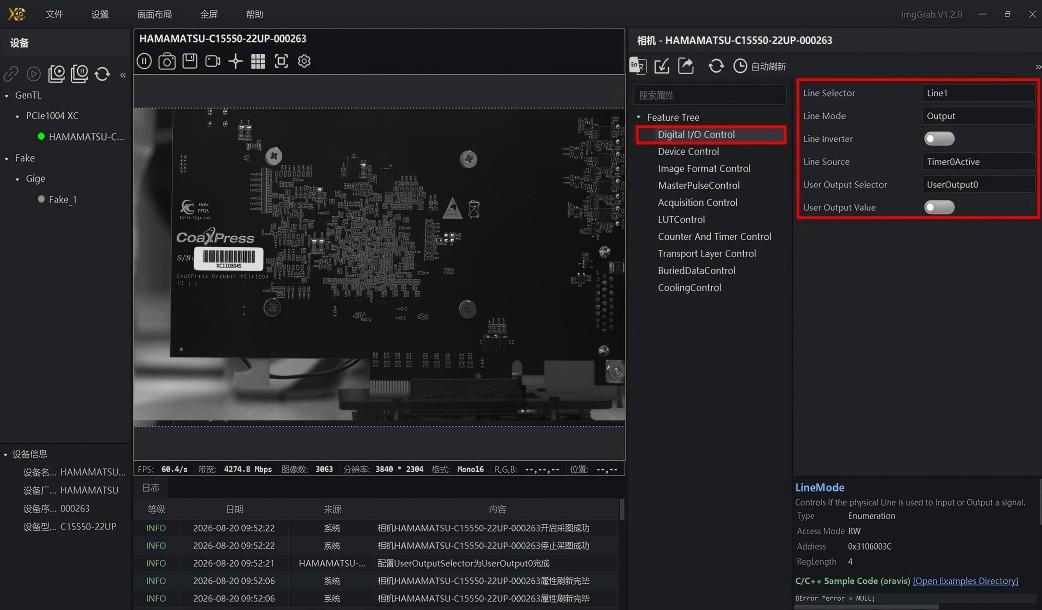Image resolution: width=1042 pixels, height=610 pixels.
Task: Collapse the device panel with the double chevron
Action: 123,75
